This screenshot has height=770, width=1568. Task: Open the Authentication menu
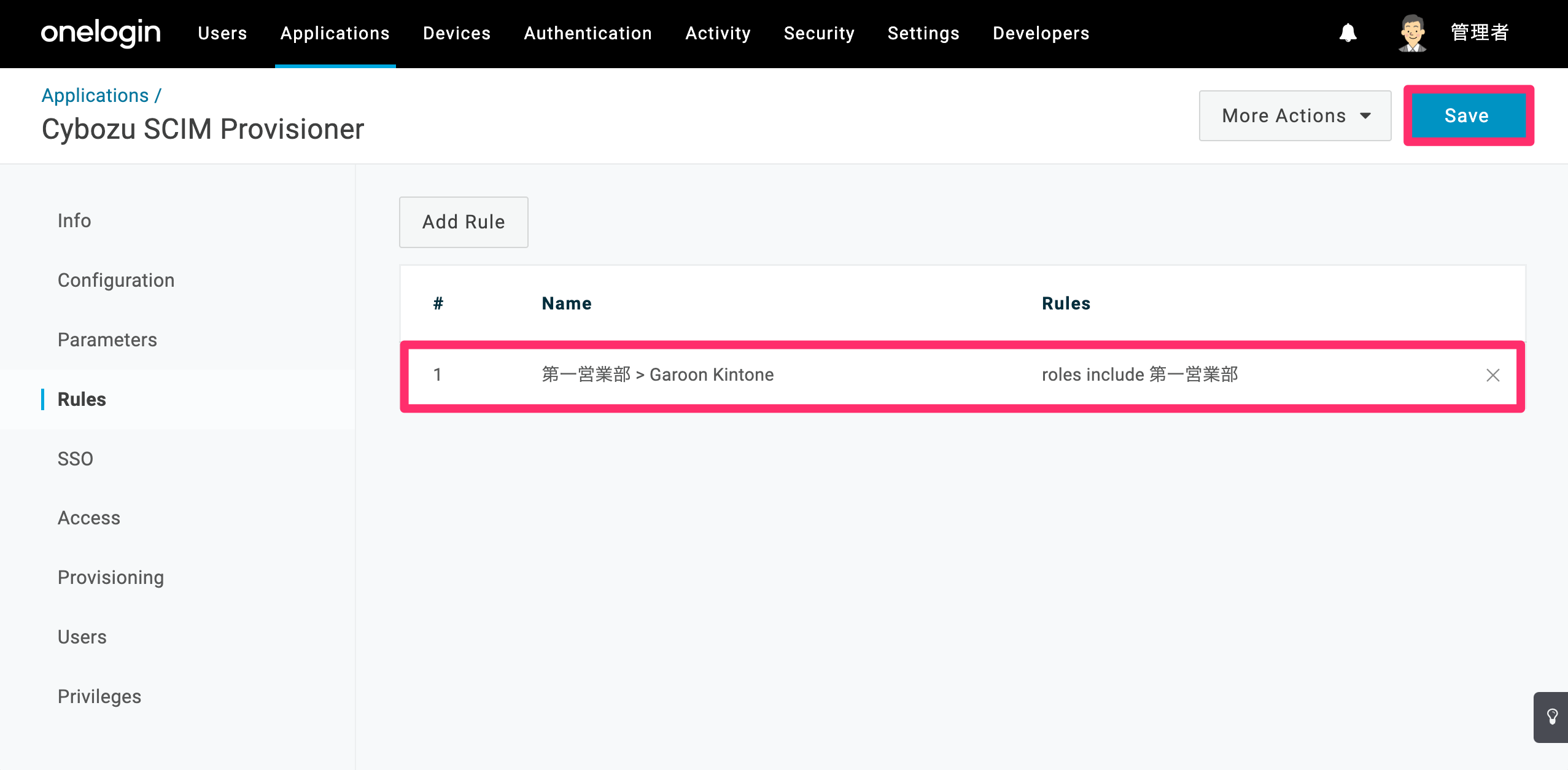point(588,33)
